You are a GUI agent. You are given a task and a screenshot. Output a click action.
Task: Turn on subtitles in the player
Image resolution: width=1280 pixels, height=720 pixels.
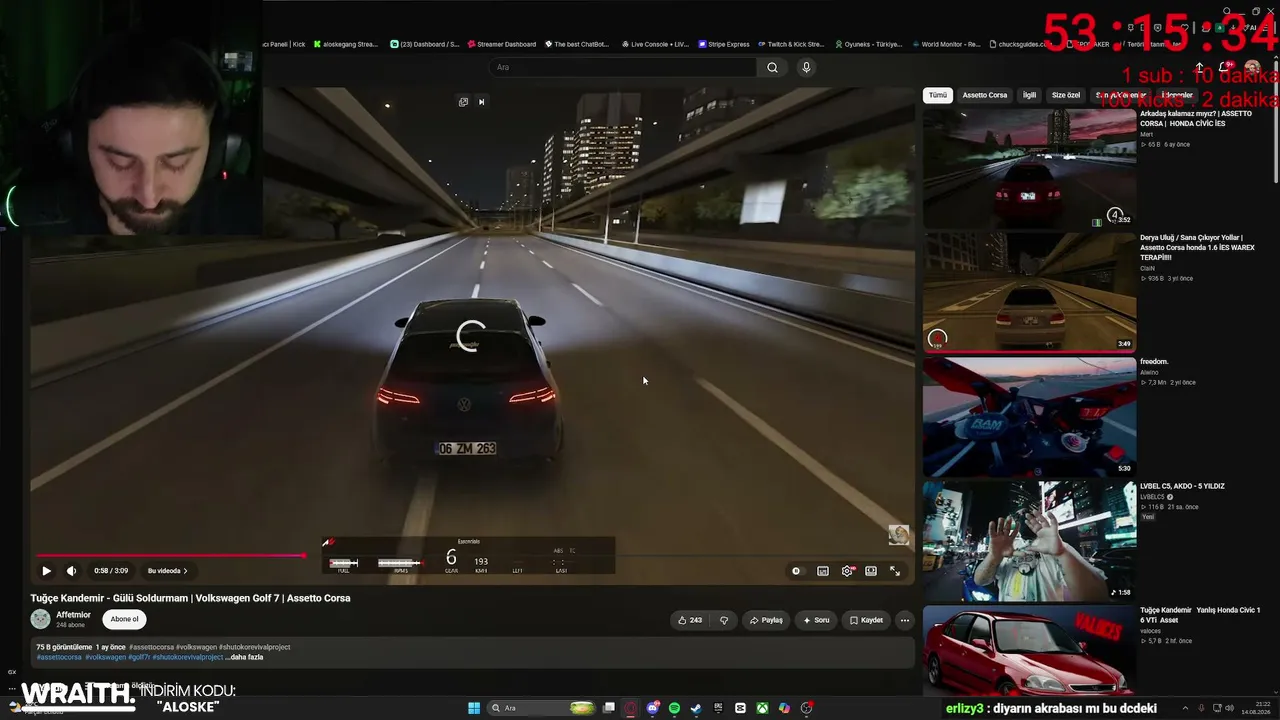(823, 571)
